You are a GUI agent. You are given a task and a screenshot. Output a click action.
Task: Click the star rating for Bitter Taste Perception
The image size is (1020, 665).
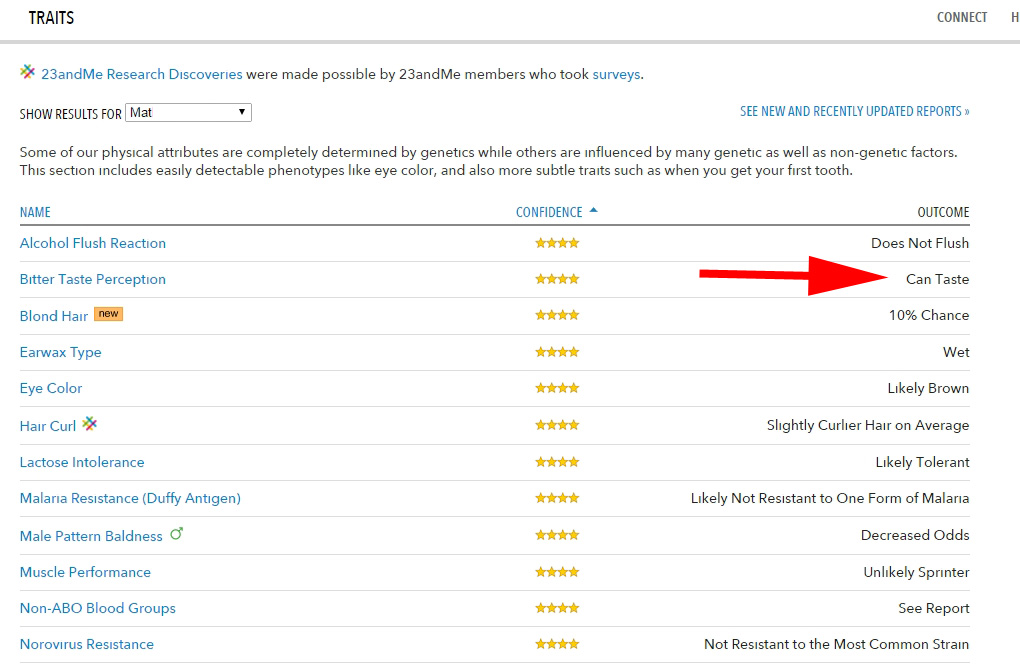[557, 279]
